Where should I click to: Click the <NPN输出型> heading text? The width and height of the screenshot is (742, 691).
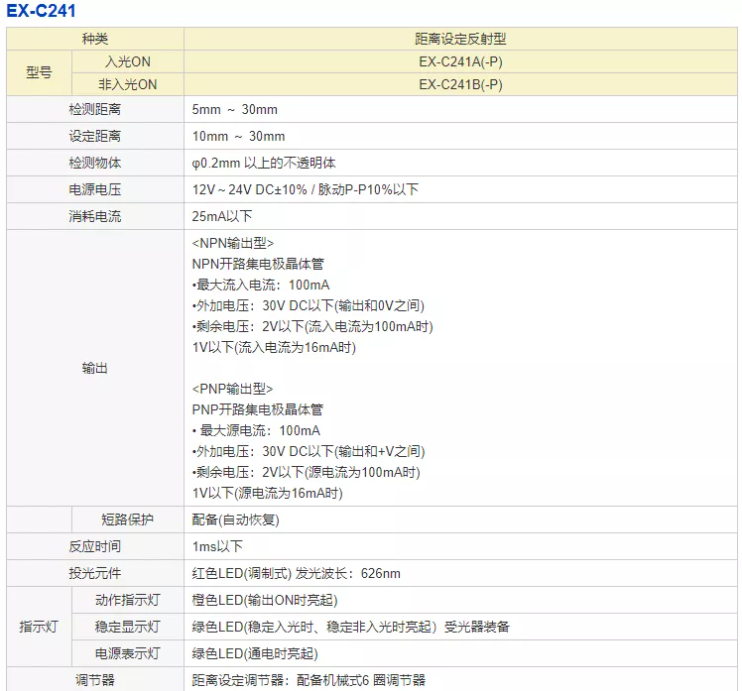233,243
